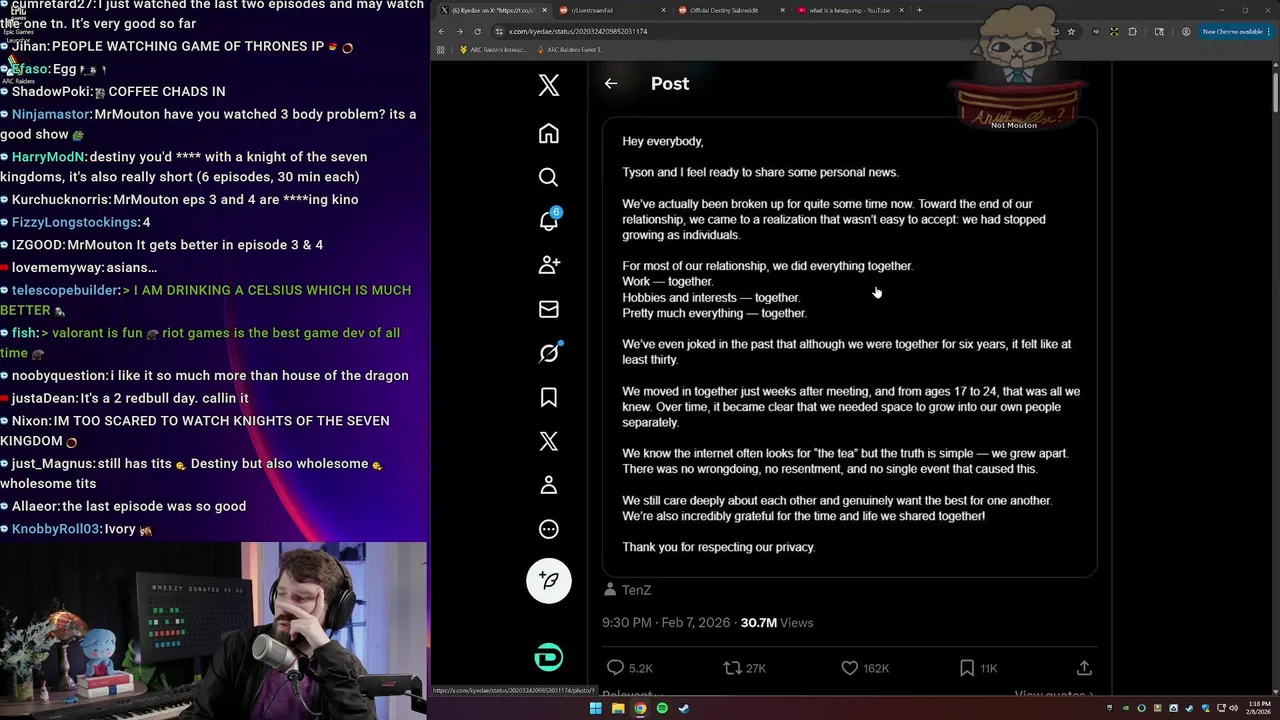Click the New Chrome available button

(1236, 31)
